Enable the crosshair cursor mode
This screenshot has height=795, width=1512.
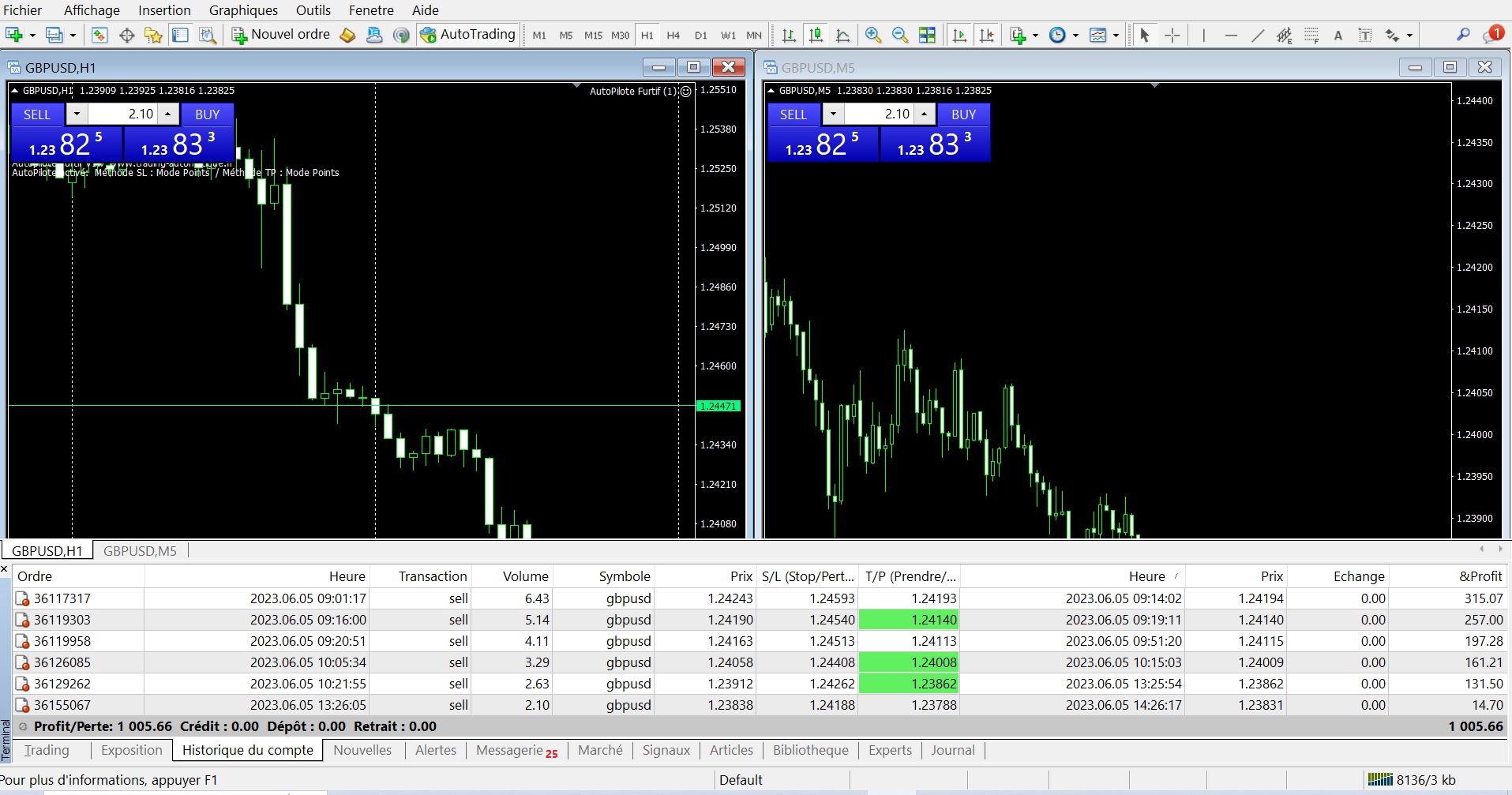click(1172, 35)
